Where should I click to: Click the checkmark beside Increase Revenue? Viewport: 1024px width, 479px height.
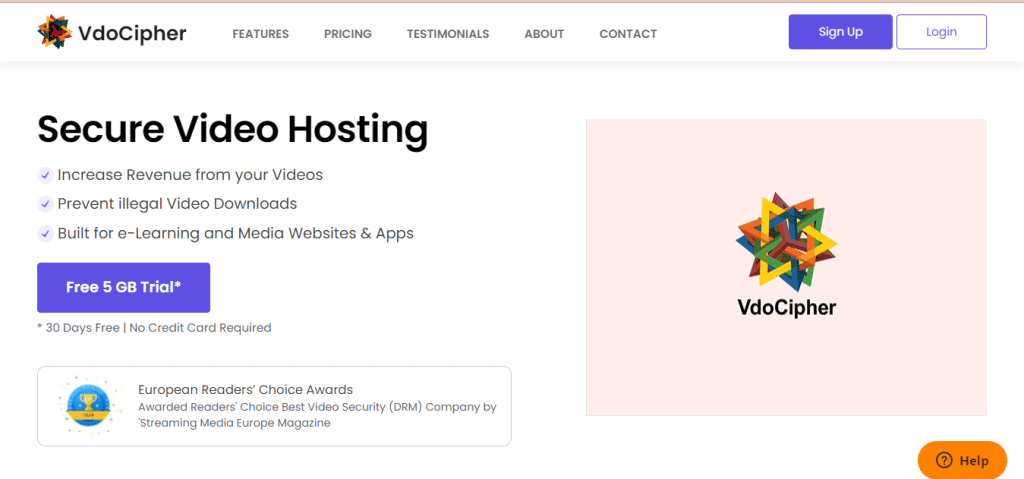(x=45, y=175)
